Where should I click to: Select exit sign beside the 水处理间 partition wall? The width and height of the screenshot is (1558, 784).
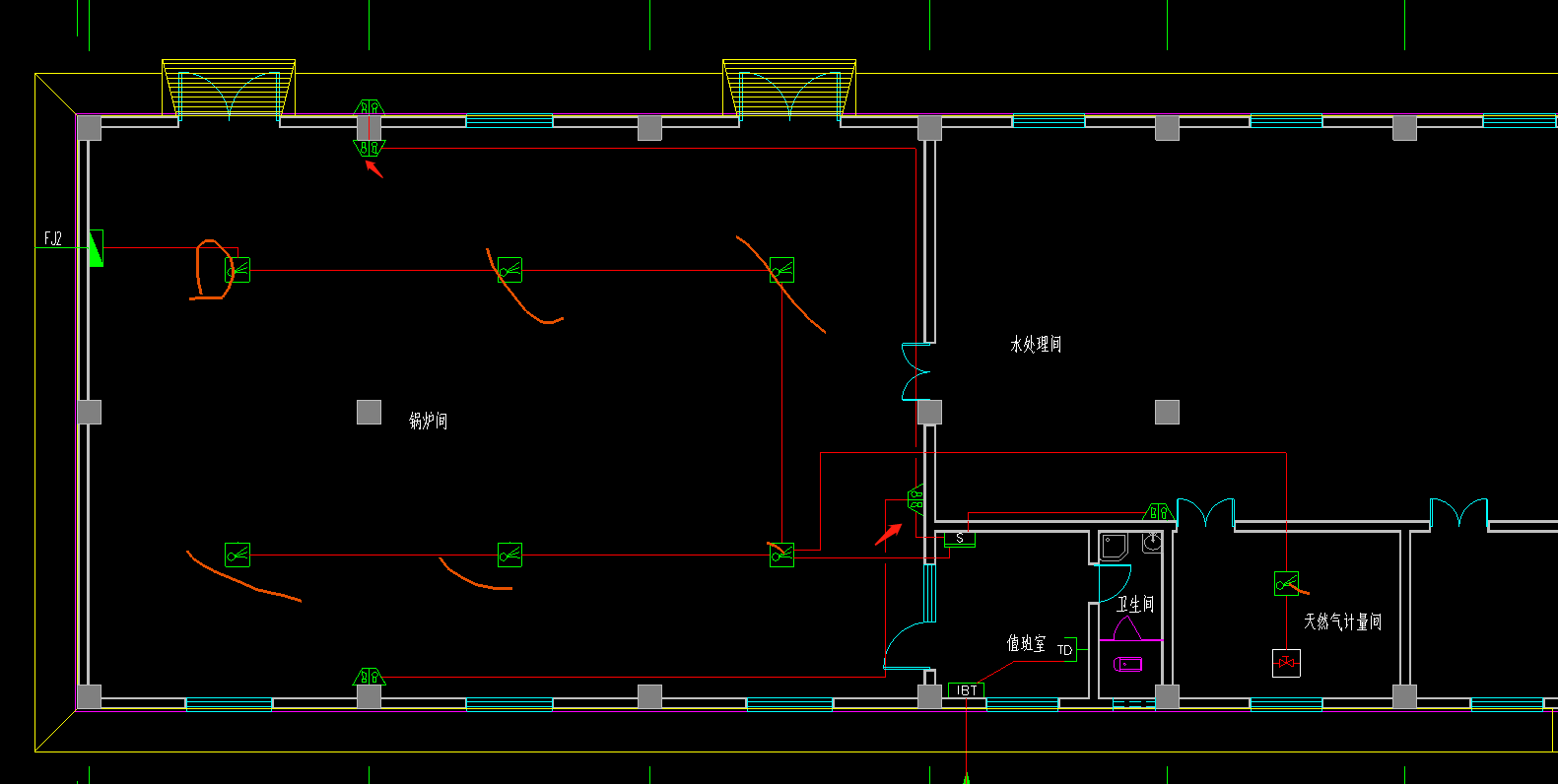[916, 499]
